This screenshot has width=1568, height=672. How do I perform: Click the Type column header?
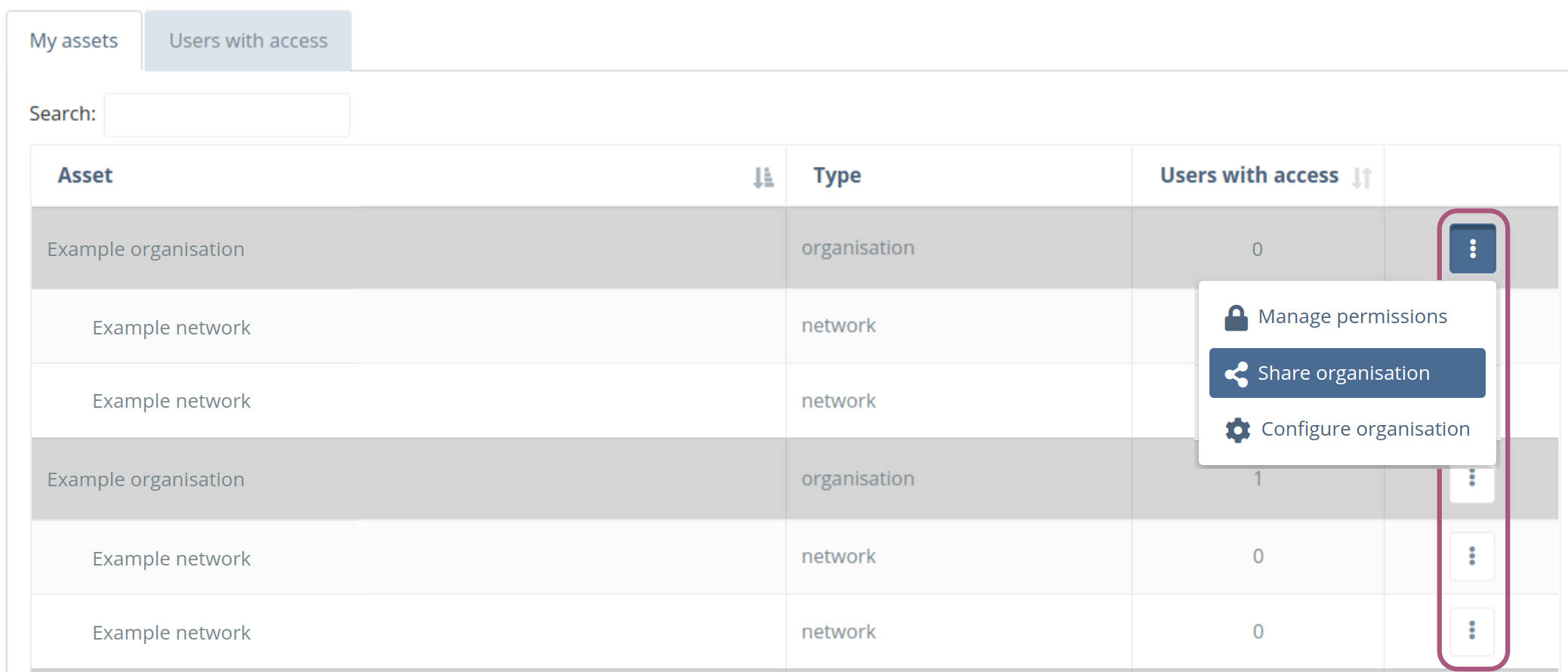tap(836, 175)
